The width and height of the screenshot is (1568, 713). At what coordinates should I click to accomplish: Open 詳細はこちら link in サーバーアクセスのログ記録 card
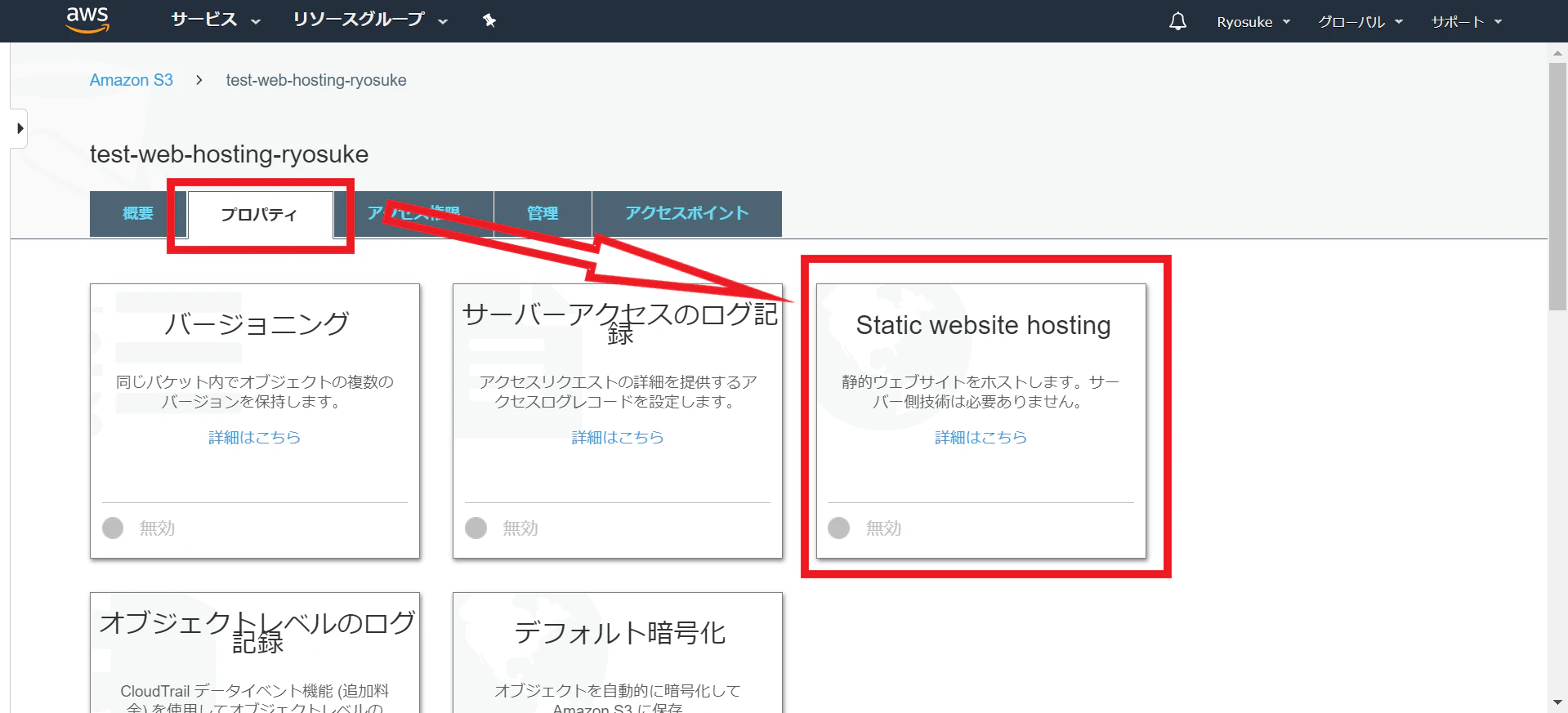pos(618,438)
